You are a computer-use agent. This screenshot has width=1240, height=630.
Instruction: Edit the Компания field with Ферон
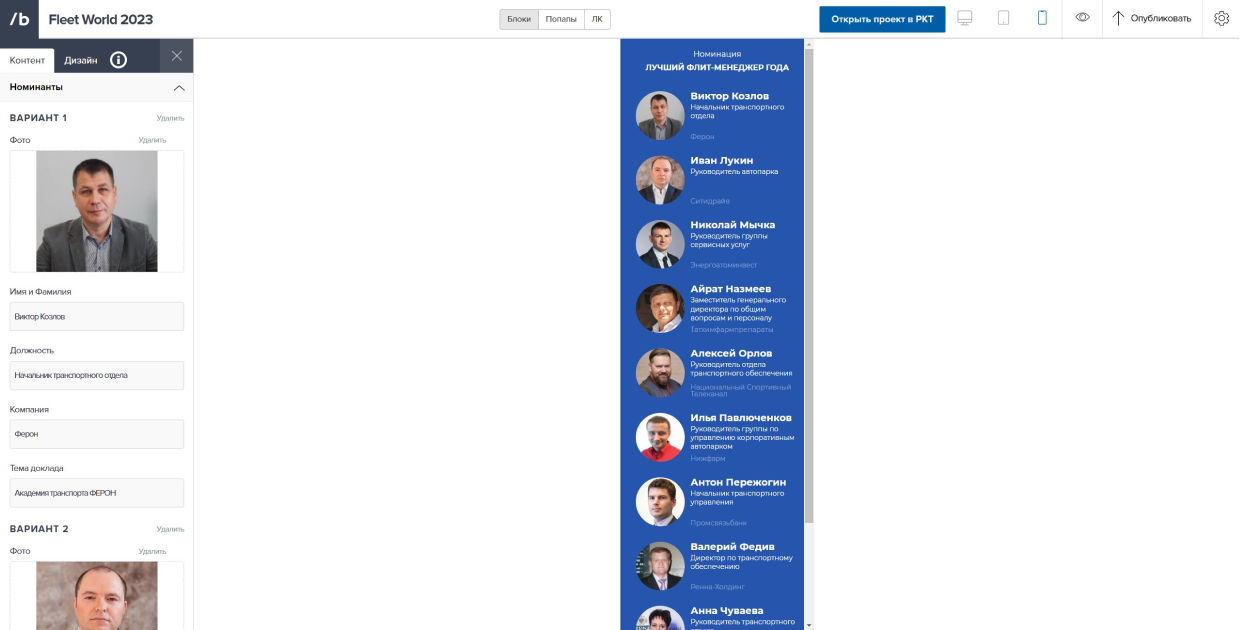click(x=97, y=434)
